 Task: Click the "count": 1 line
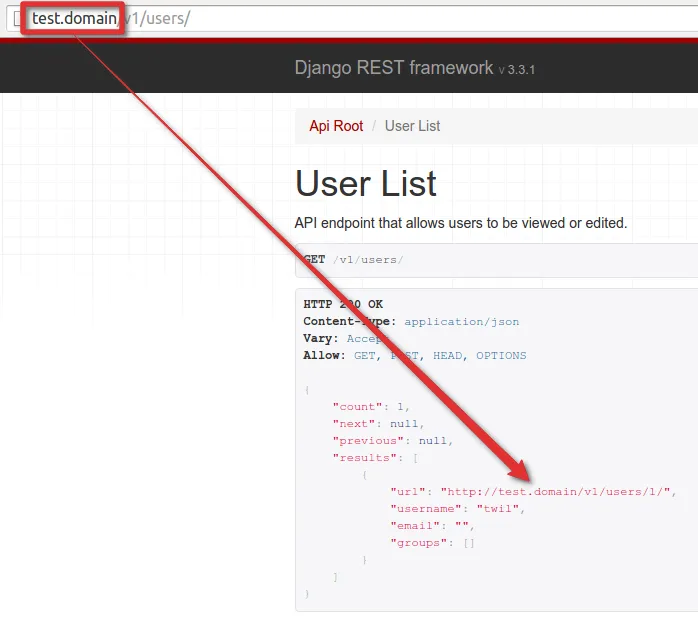(x=371, y=407)
